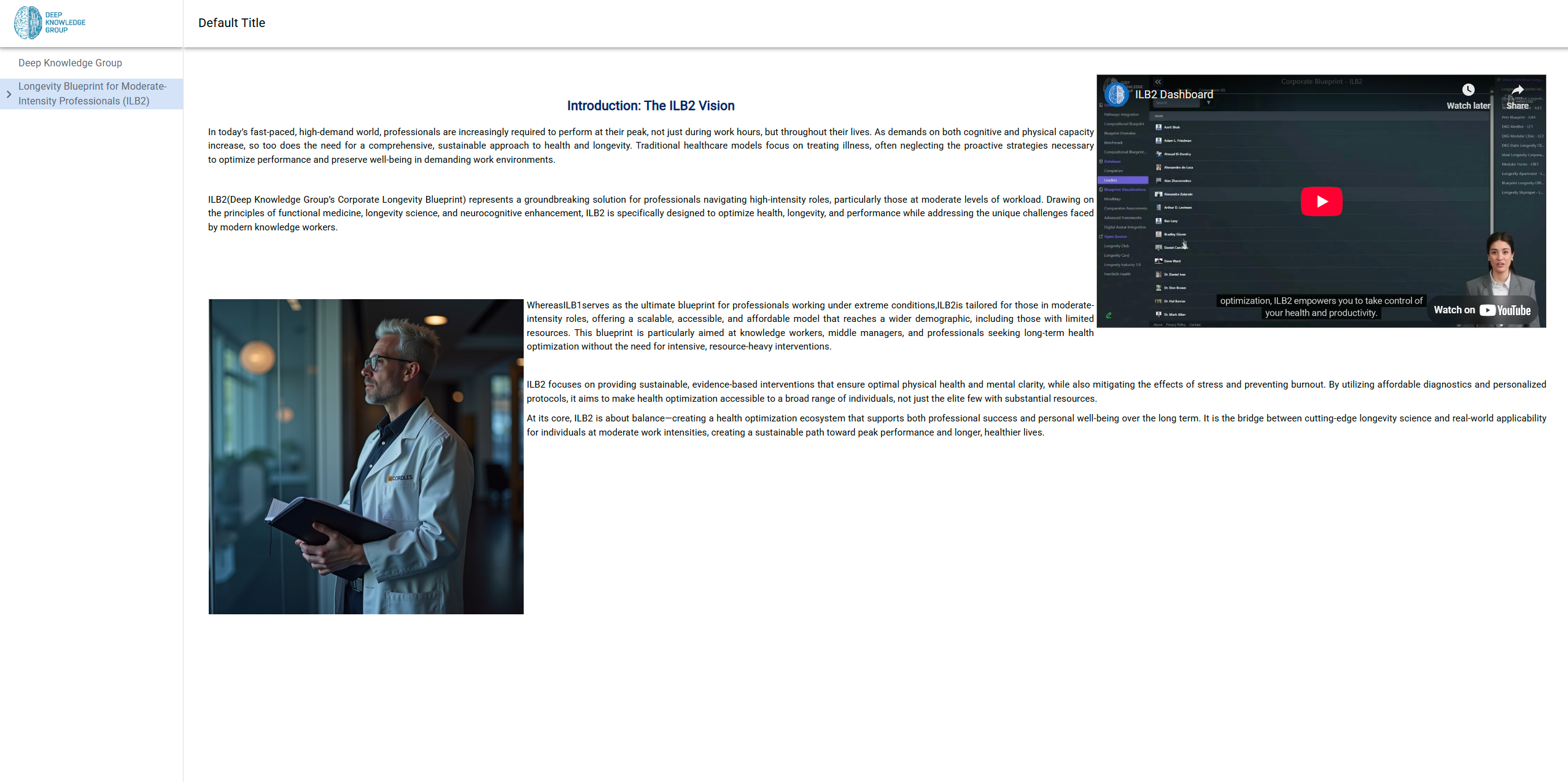Image resolution: width=1568 pixels, height=782 pixels.
Task: Open Longevity Blueprint for Moderate-Intensity Professionals item
Action: coord(92,93)
